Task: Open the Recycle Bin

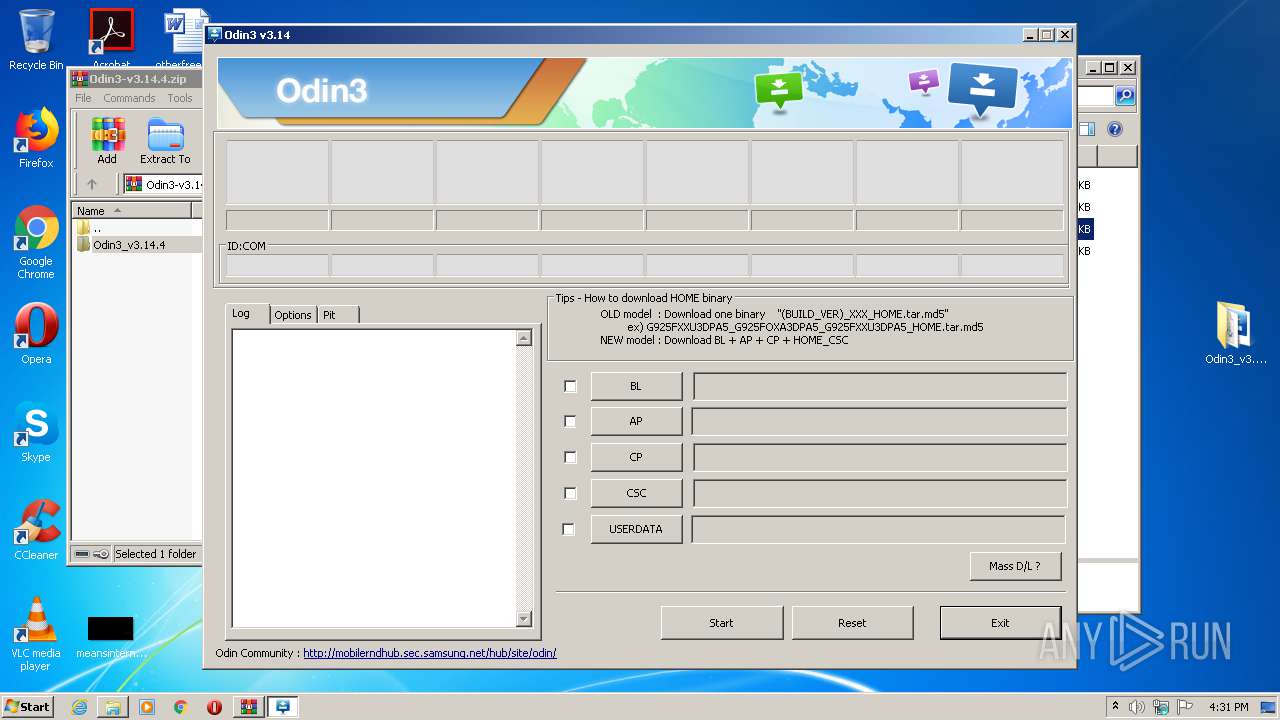Action: click(x=36, y=41)
